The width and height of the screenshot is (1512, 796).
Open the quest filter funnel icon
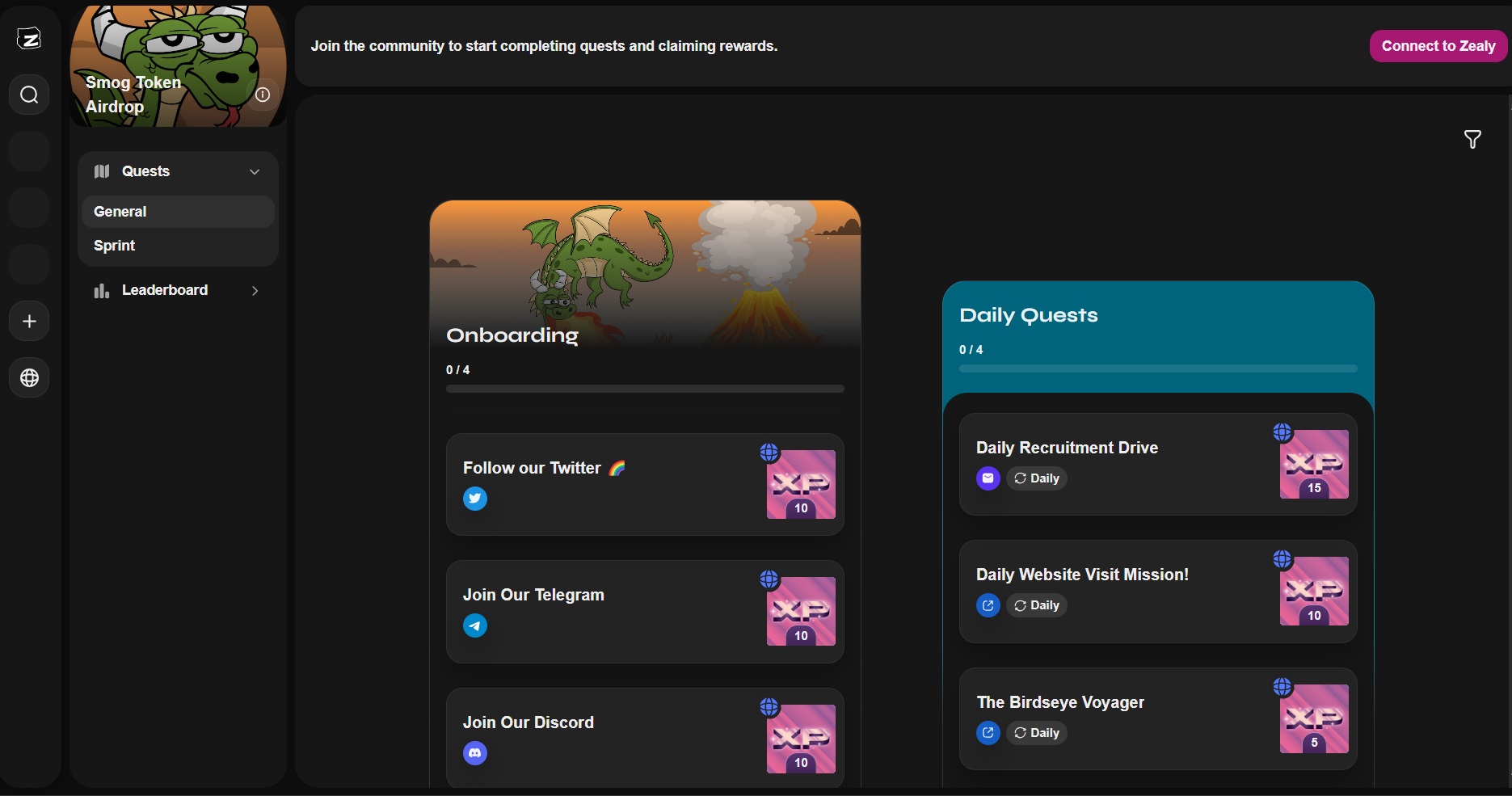click(x=1472, y=140)
